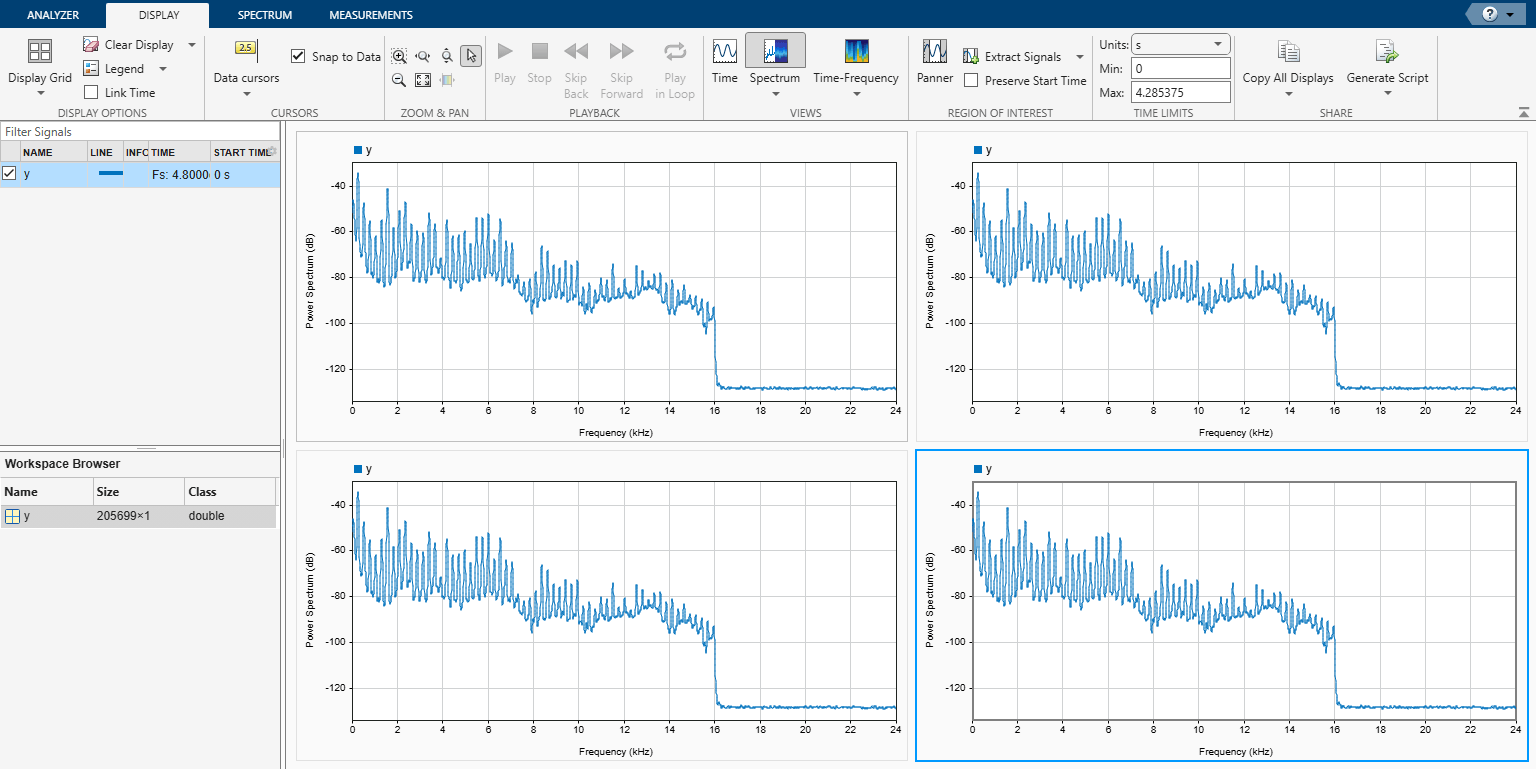Click the NAME column header
Viewport: 1536px width, 769px height.
[53, 152]
